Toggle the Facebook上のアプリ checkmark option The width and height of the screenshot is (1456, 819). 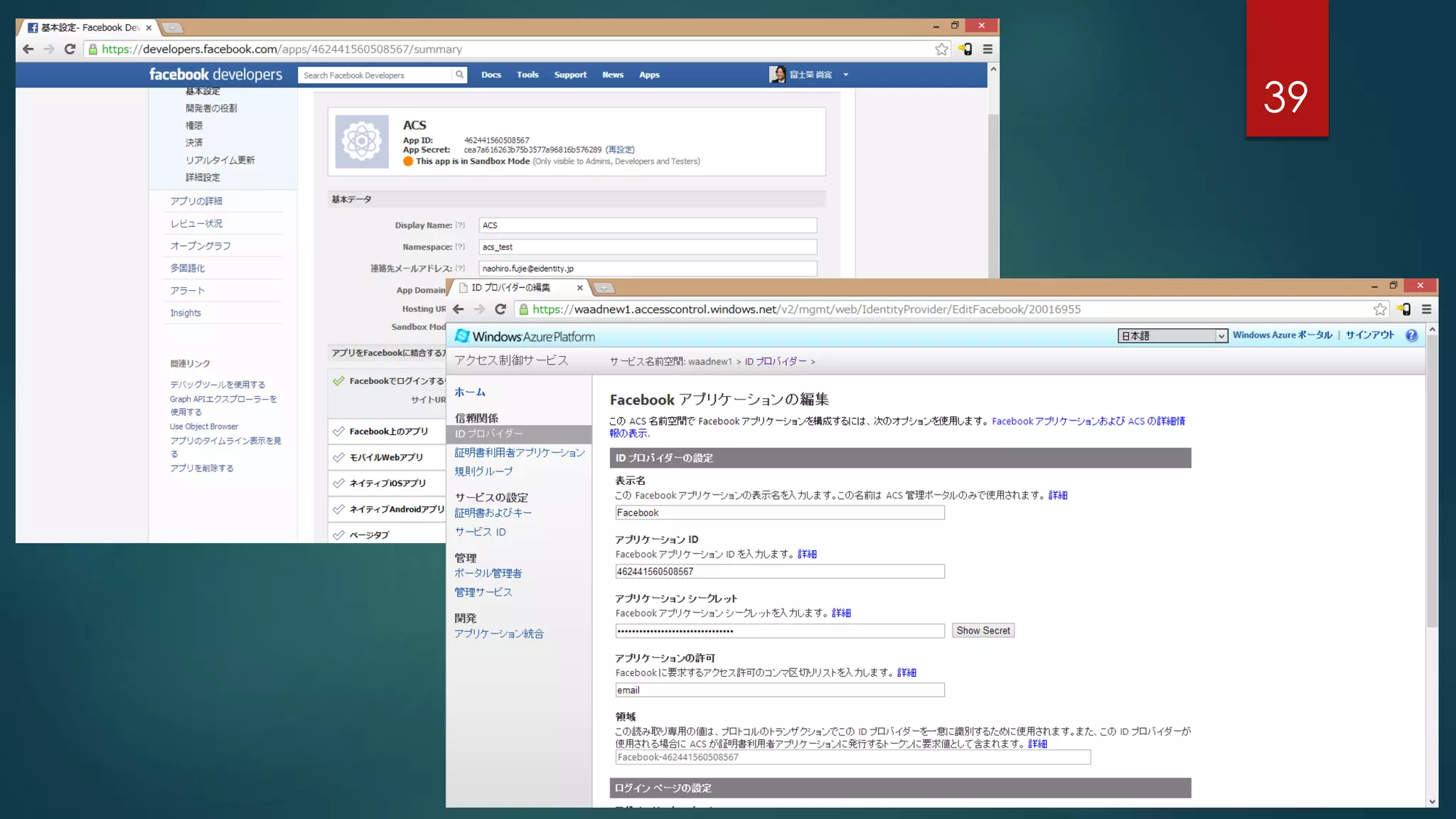[339, 432]
